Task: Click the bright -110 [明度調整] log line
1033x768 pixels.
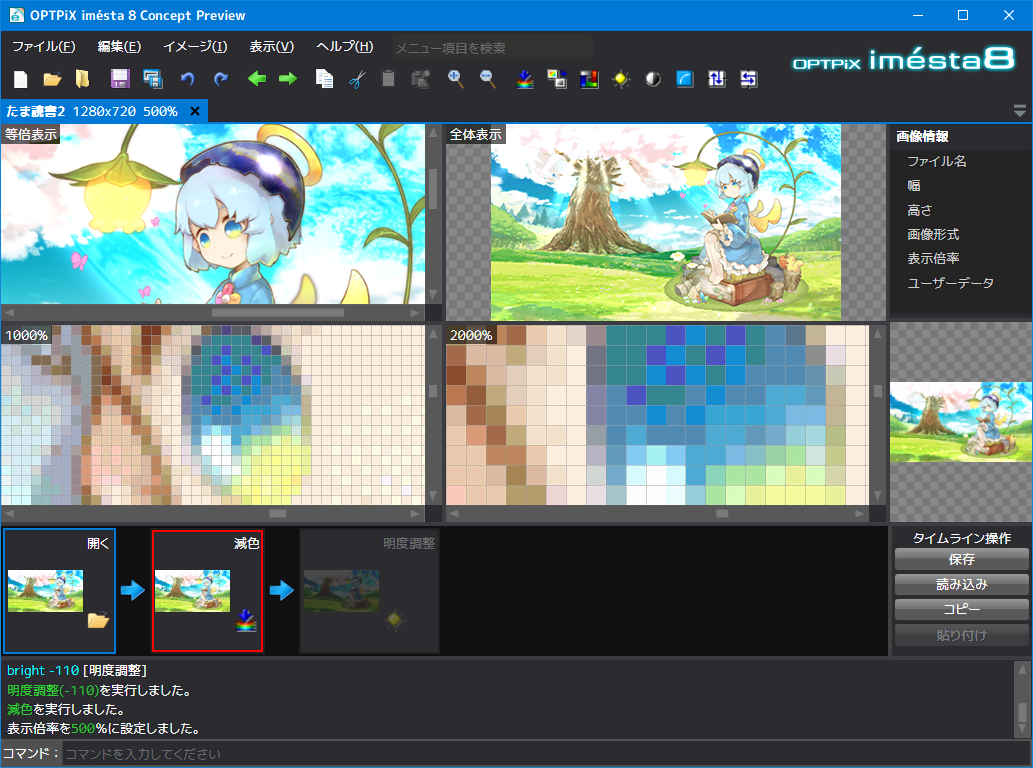Action: 77,671
